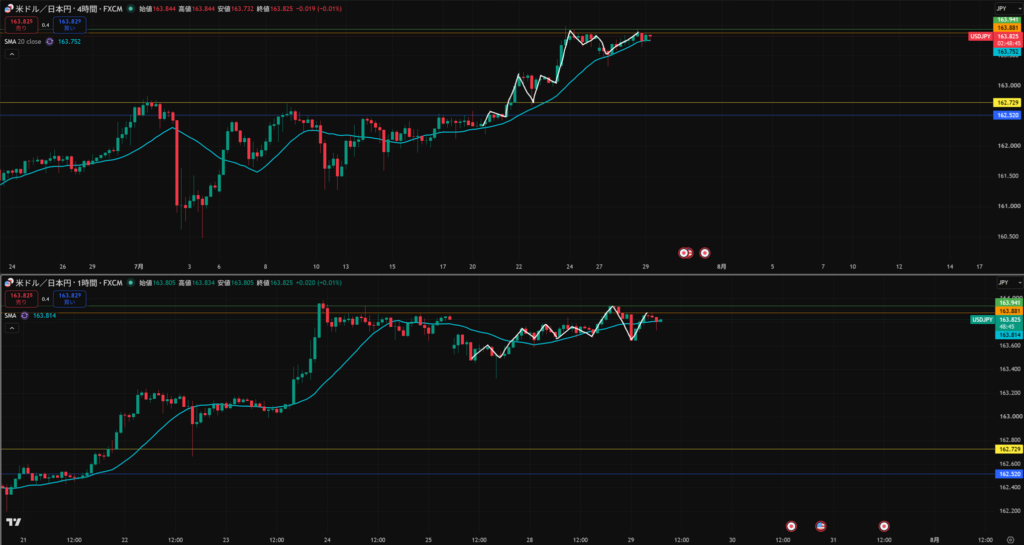
Task: Click the yellow 162.729 price label on the upper axis
Action: coord(1006,102)
